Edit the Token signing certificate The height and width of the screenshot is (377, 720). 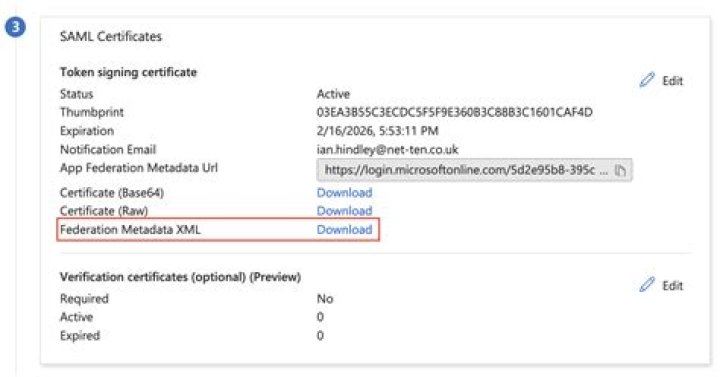pos(661,81)
